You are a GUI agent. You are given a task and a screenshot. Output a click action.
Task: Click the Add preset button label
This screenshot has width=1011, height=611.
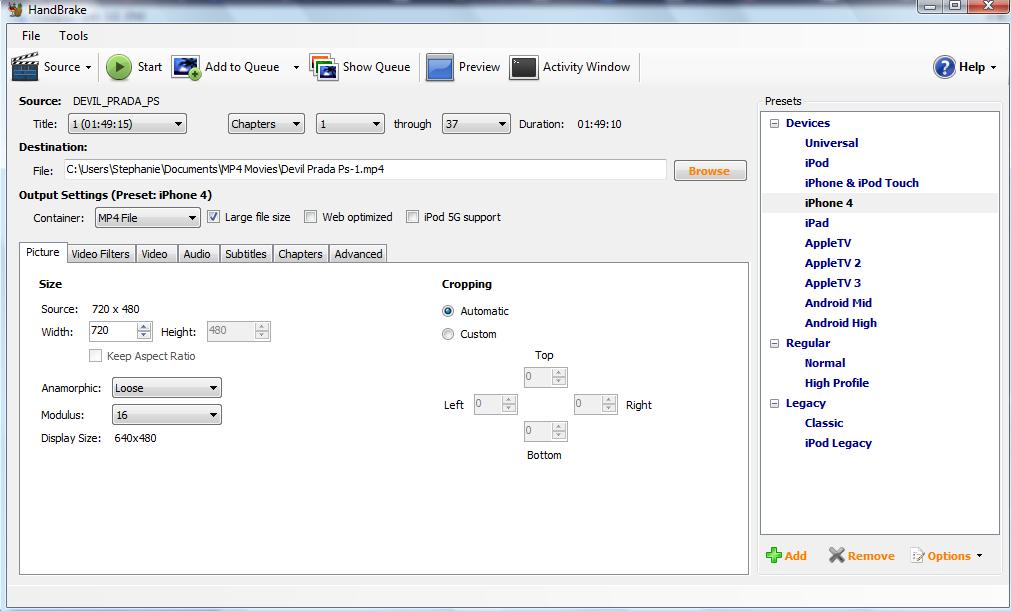point(796,556)
